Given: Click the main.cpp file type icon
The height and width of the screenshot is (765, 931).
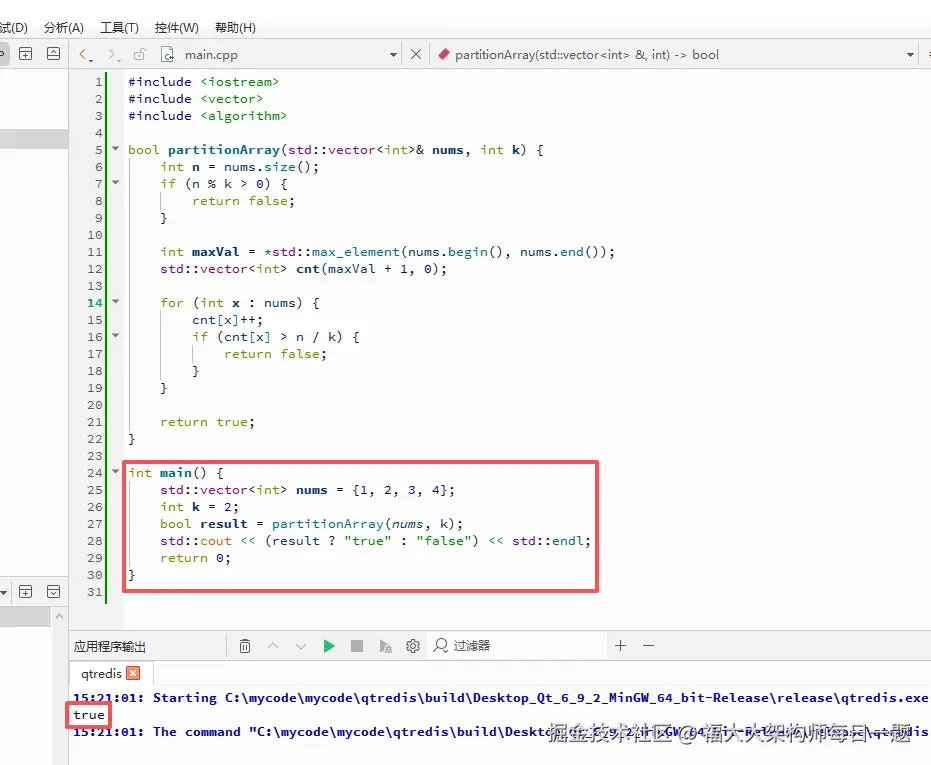Looking at the screenshot, I should pos(167,55).
